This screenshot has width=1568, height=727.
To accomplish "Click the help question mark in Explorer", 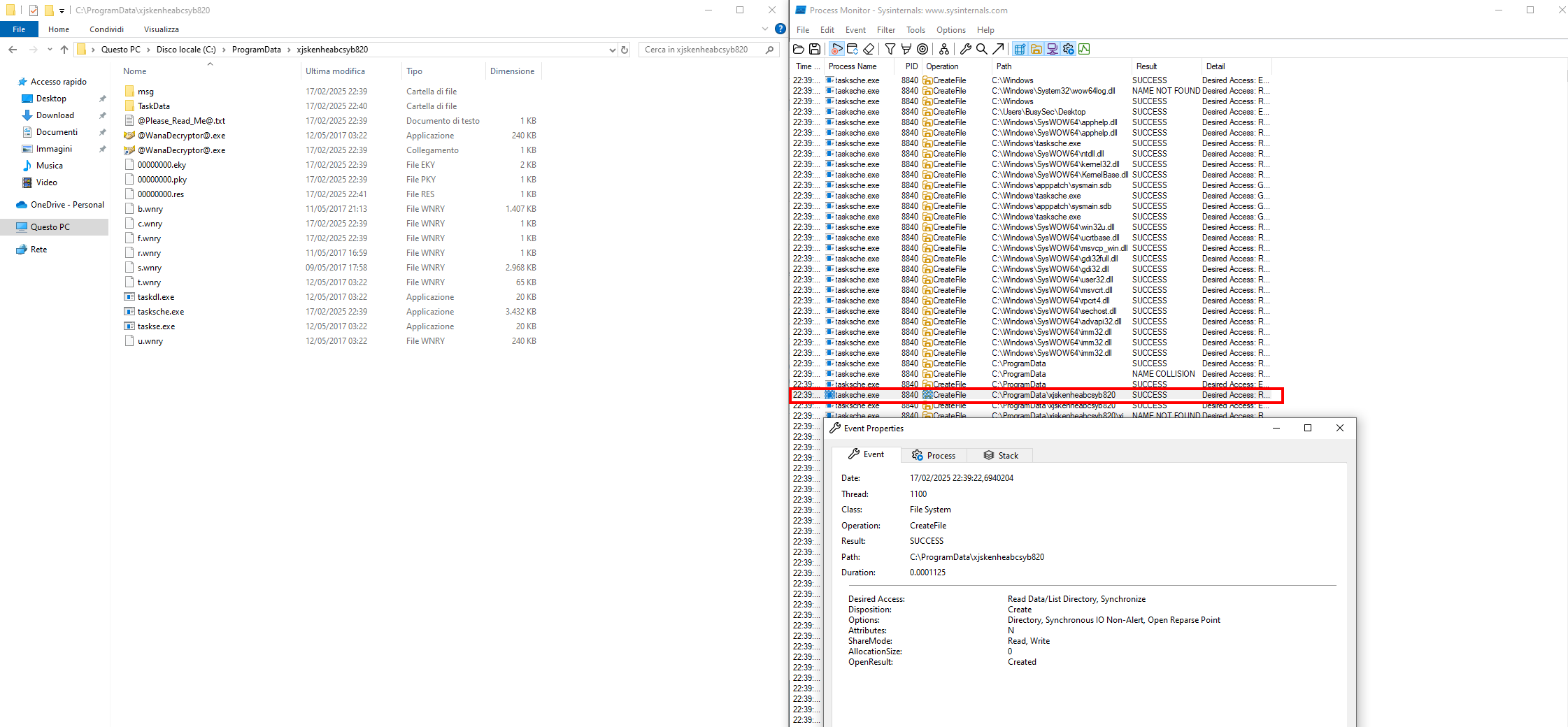I will (781, 29).
